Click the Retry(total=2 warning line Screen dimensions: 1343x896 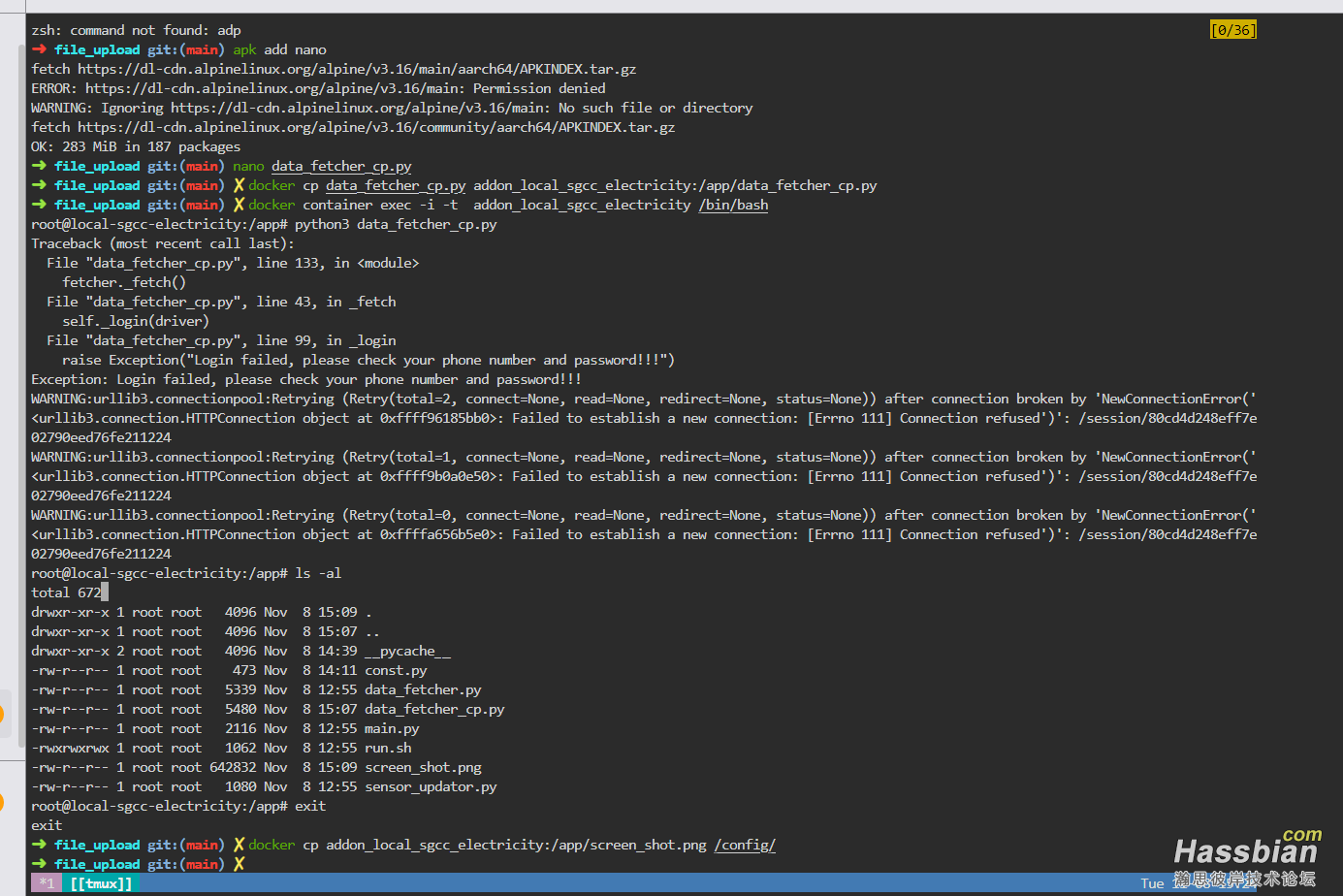(x=644, y=399)
